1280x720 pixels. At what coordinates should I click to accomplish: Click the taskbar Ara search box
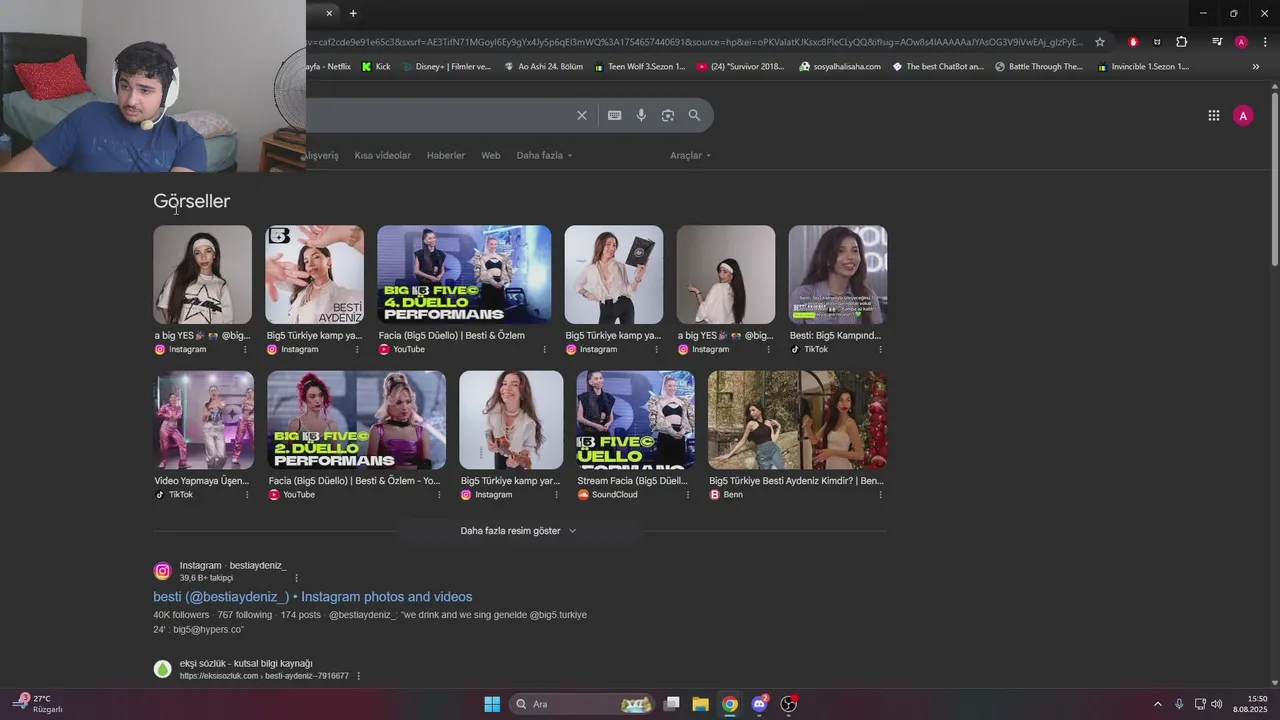583,704
